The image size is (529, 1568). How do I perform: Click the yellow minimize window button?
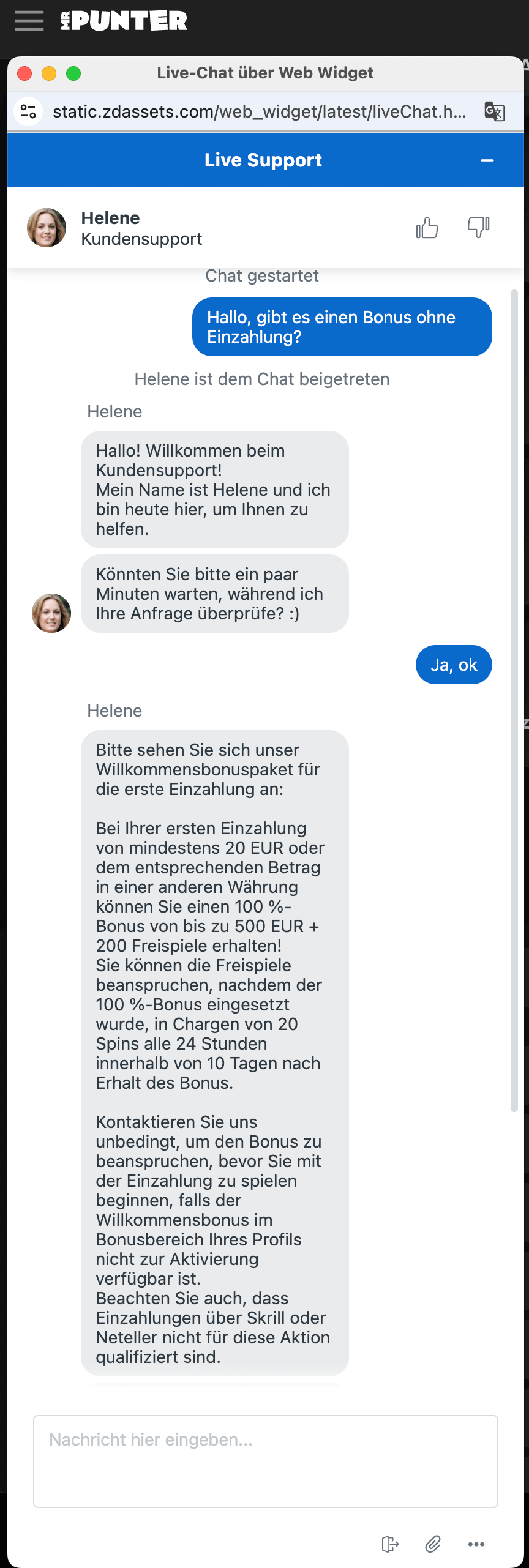point(49,73)
